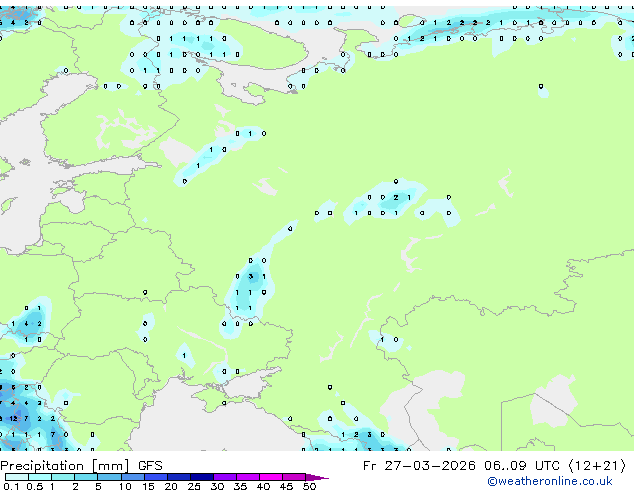634x490 pixels.
Task: Pick legend swatch between 40 and 45
Action: point(271,477)
